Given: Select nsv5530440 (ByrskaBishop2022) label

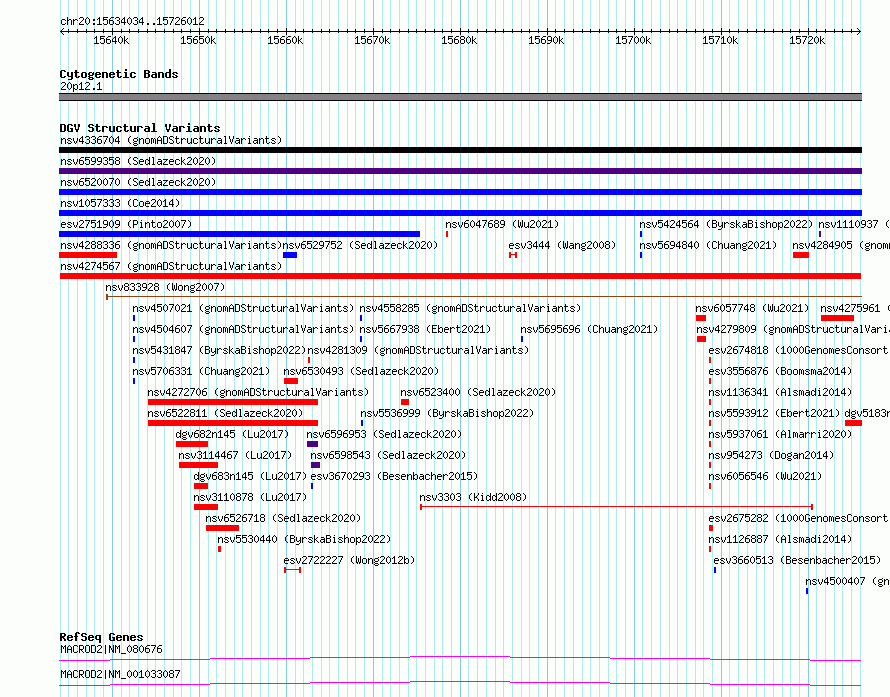Looking at the screenshot, I should click(x=304, y=539).
